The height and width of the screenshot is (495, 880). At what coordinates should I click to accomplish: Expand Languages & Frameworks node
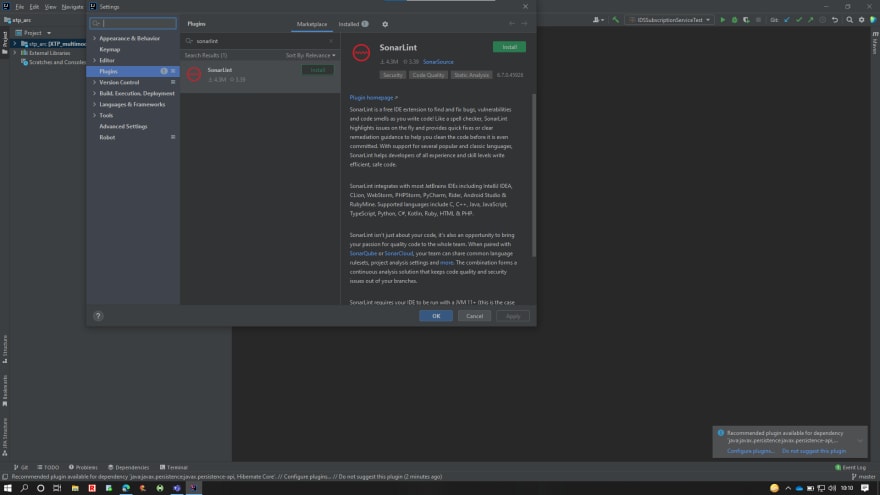coord(94,104)
